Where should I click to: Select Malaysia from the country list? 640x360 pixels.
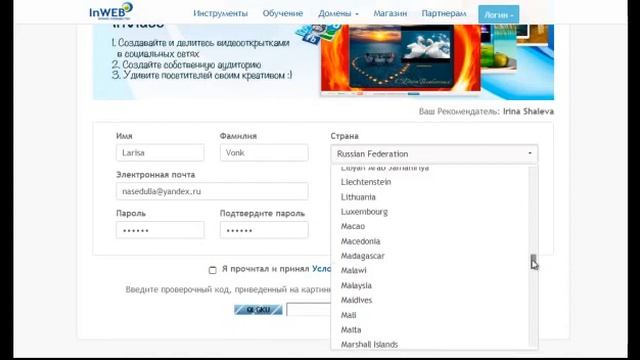[x=430, y=285]
